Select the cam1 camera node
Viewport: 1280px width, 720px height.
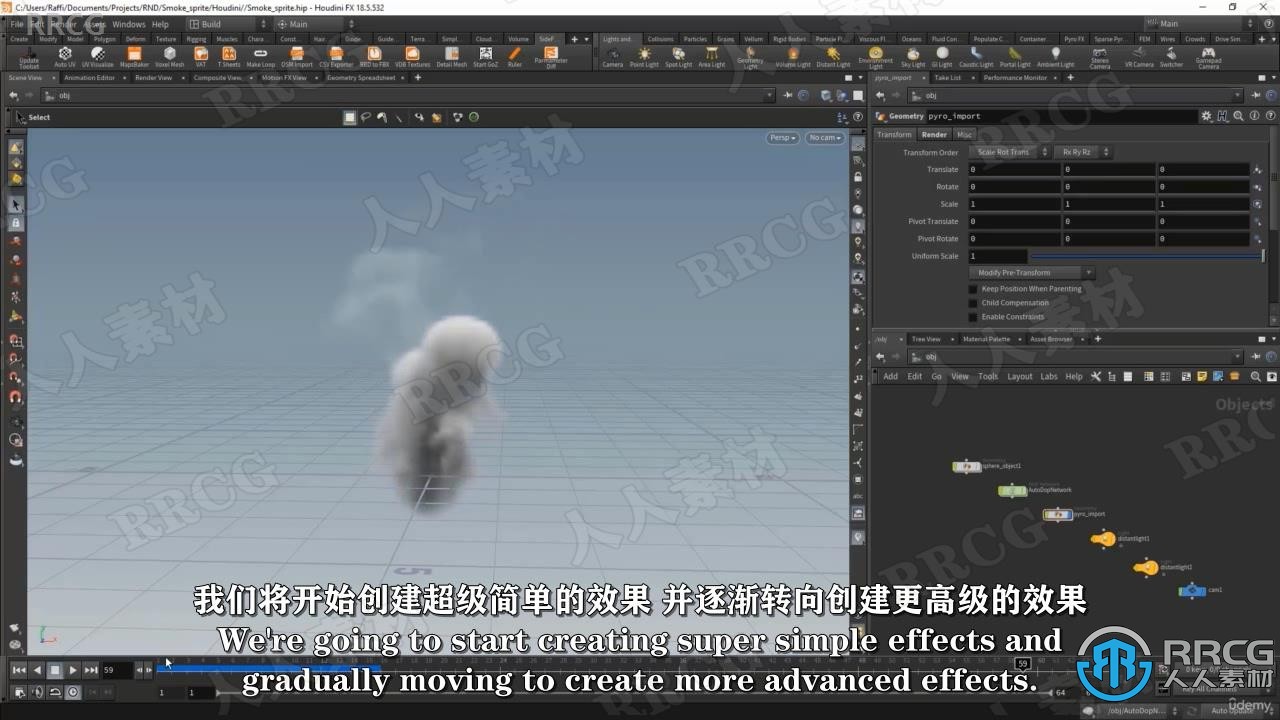(1191, 591)
